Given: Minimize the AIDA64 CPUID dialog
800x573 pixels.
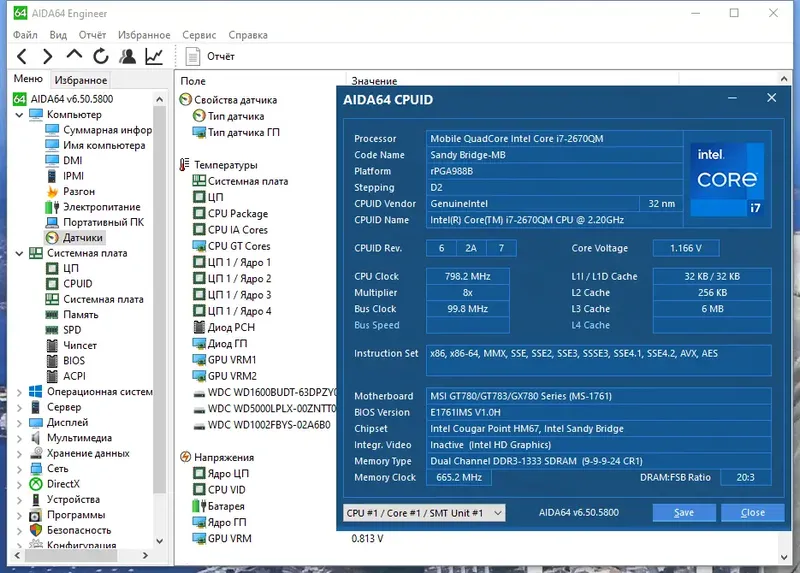Looking at the screenshot, I should (x=732, y=98).
